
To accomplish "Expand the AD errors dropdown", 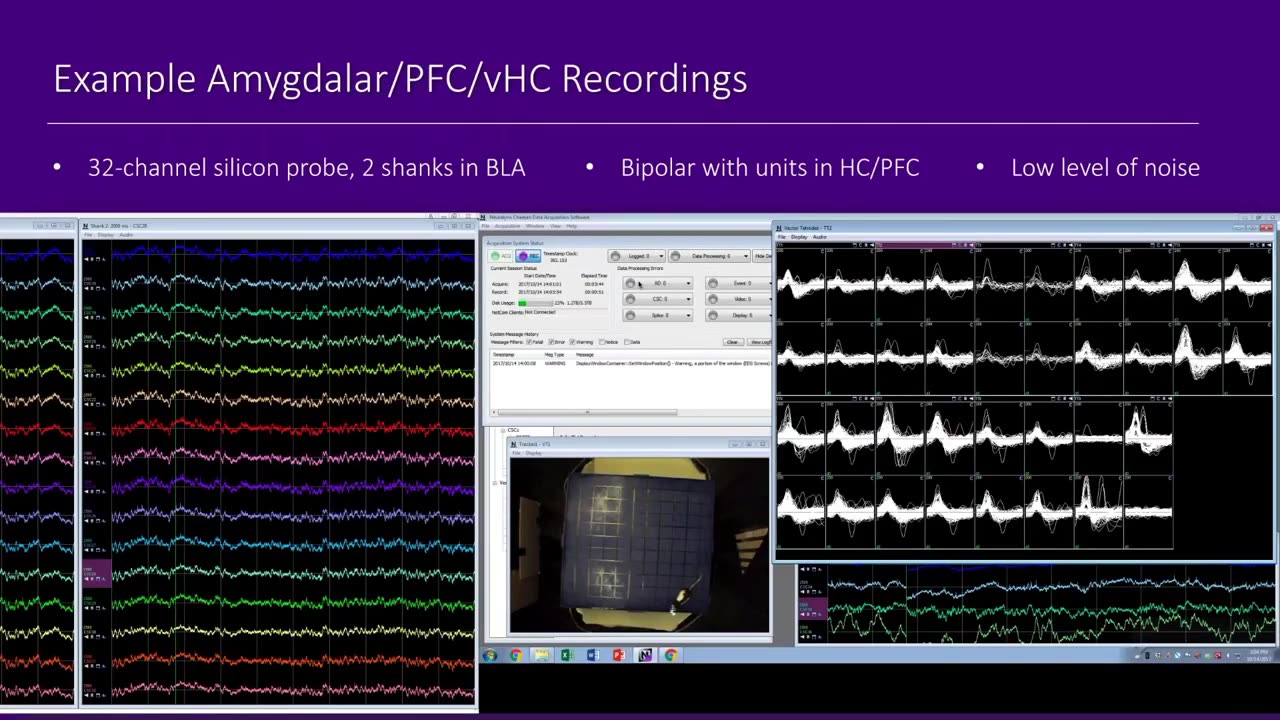I will click(x=658, y=283).
